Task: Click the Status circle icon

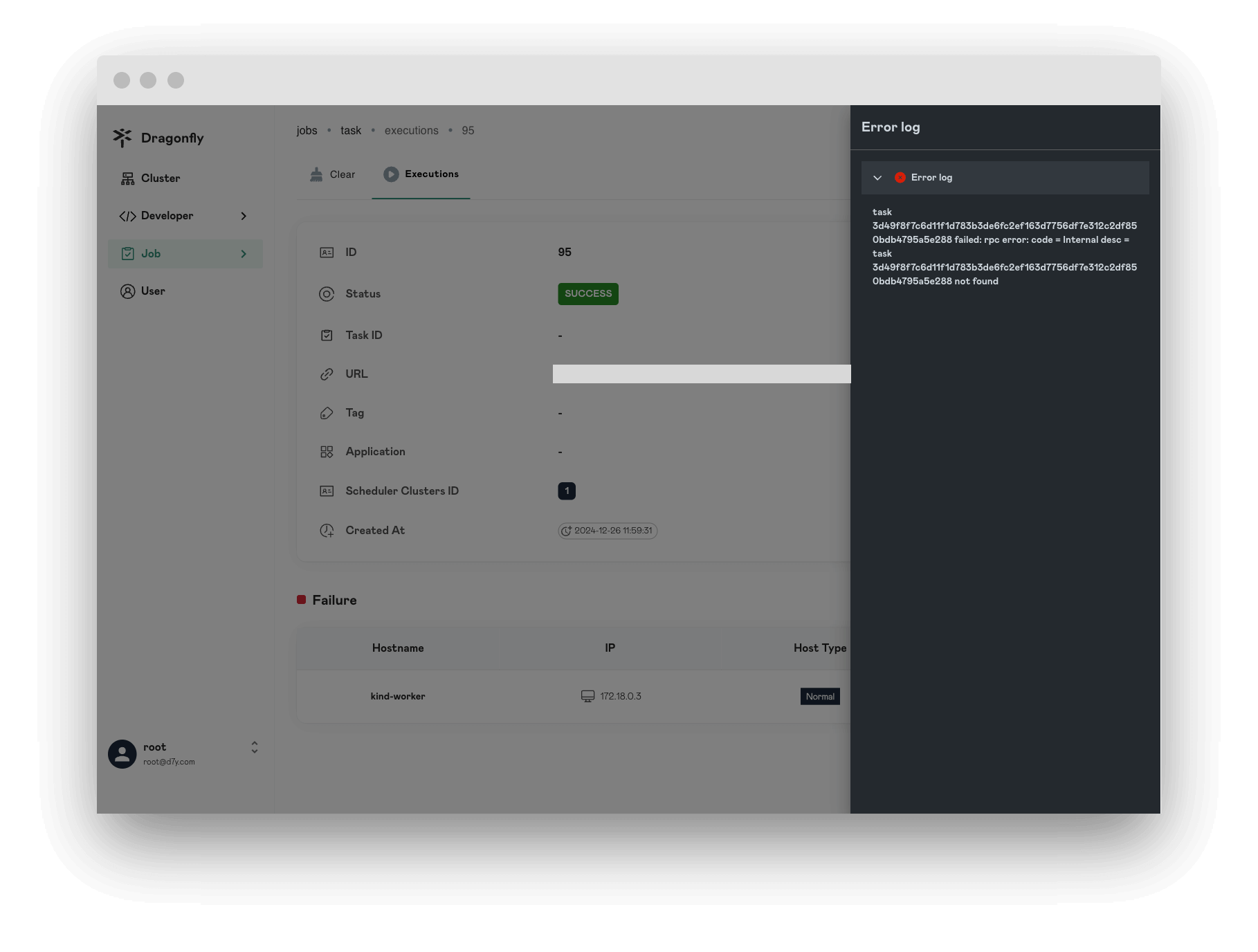Action: pos(327,294)
